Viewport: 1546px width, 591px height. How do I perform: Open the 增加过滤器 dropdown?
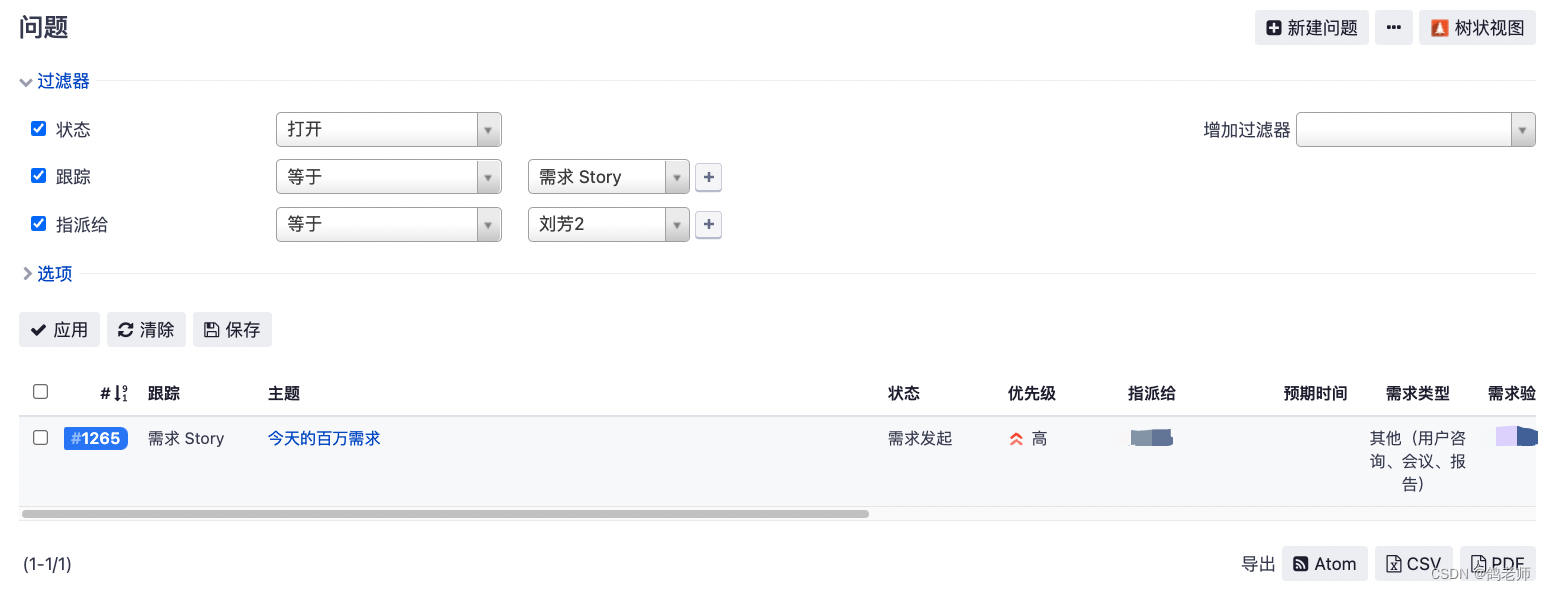[x=1521, y=129]
